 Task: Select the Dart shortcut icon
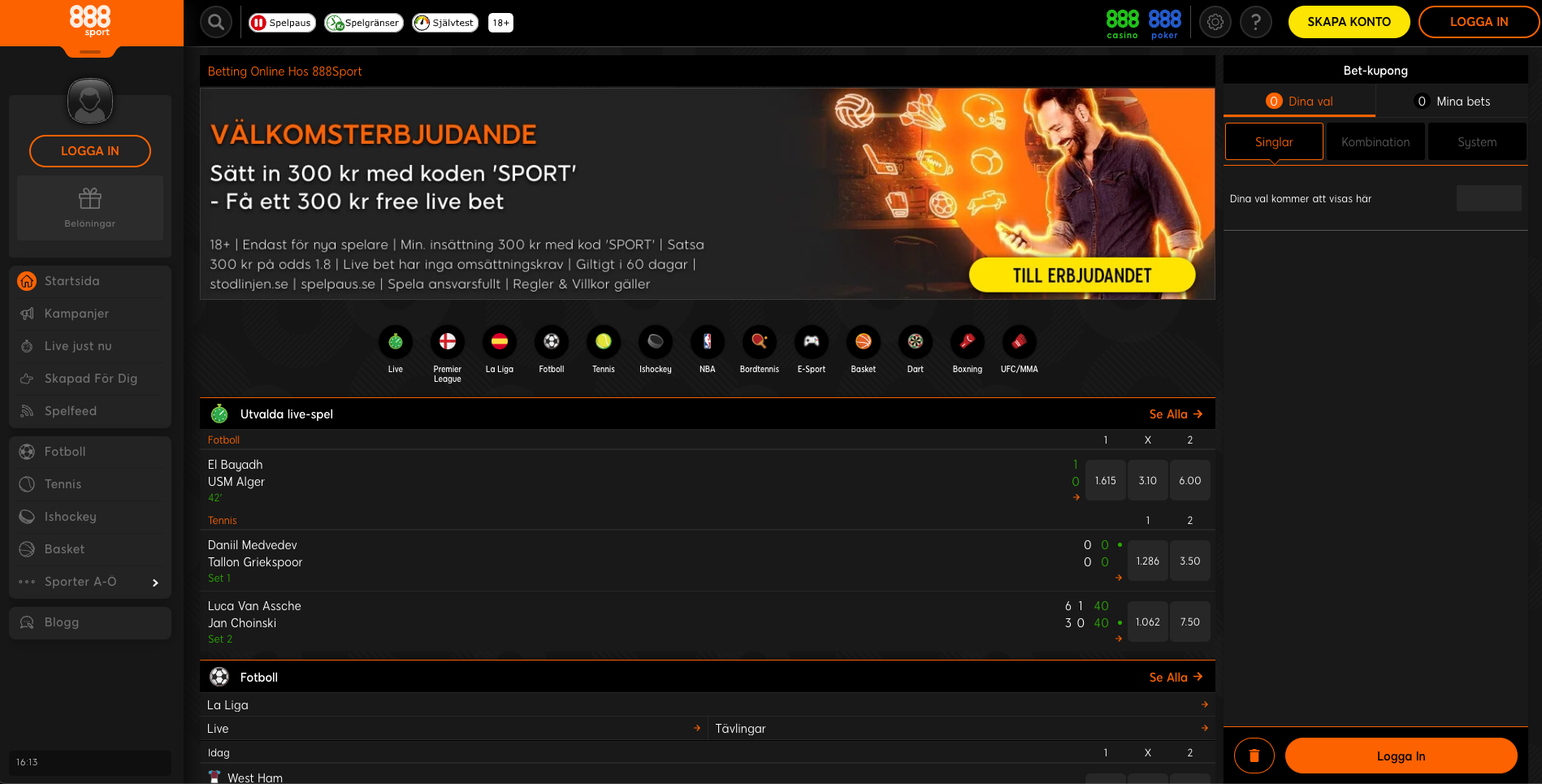916,342
